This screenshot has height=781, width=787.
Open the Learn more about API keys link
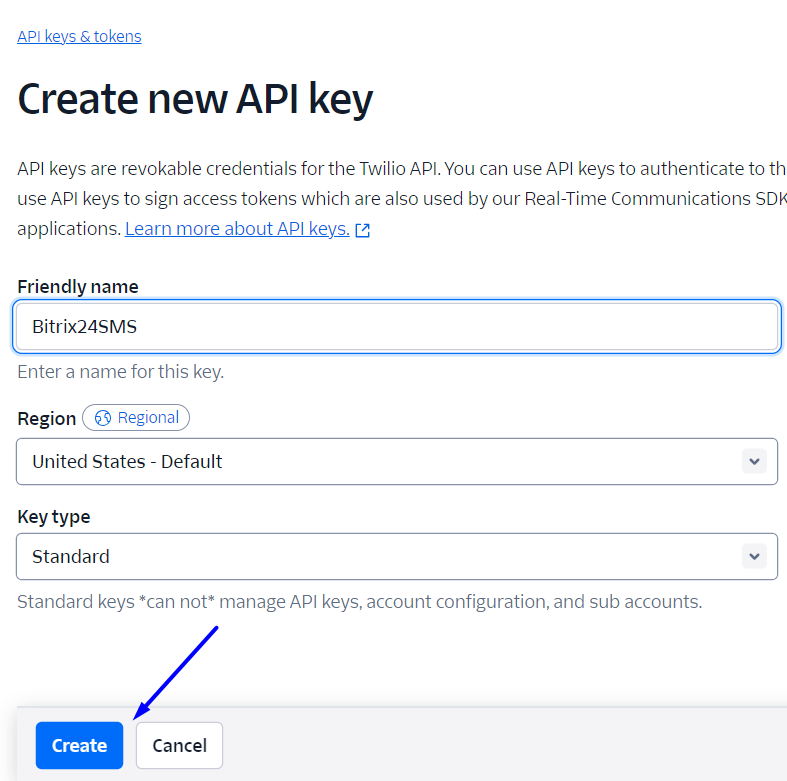pos(237,229)
